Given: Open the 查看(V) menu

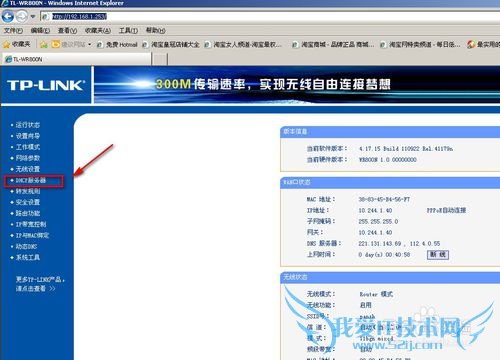Looking at the screenshot, I should [x=67, y=31].
